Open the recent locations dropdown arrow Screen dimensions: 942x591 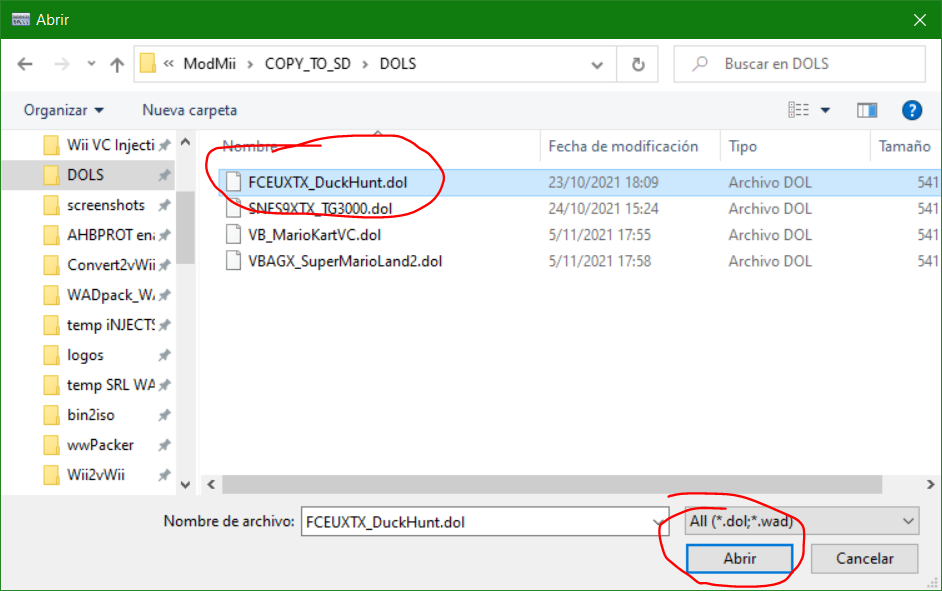(x=89, y=64)
